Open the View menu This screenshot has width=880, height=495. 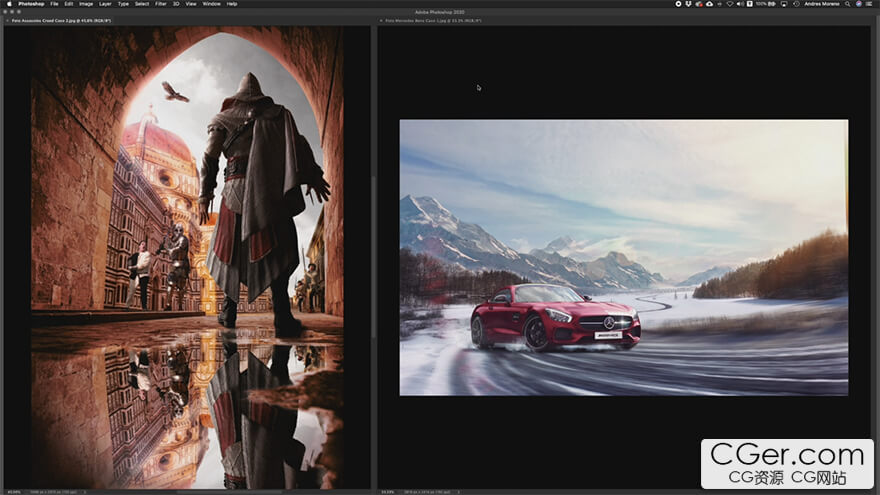(191, 4)
